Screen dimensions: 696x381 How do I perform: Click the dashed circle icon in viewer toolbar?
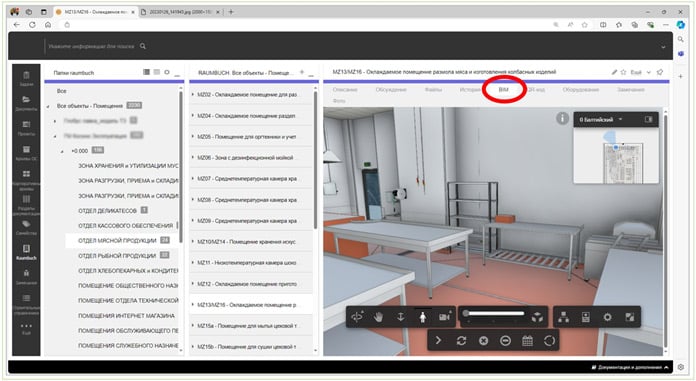click(549, 341)
